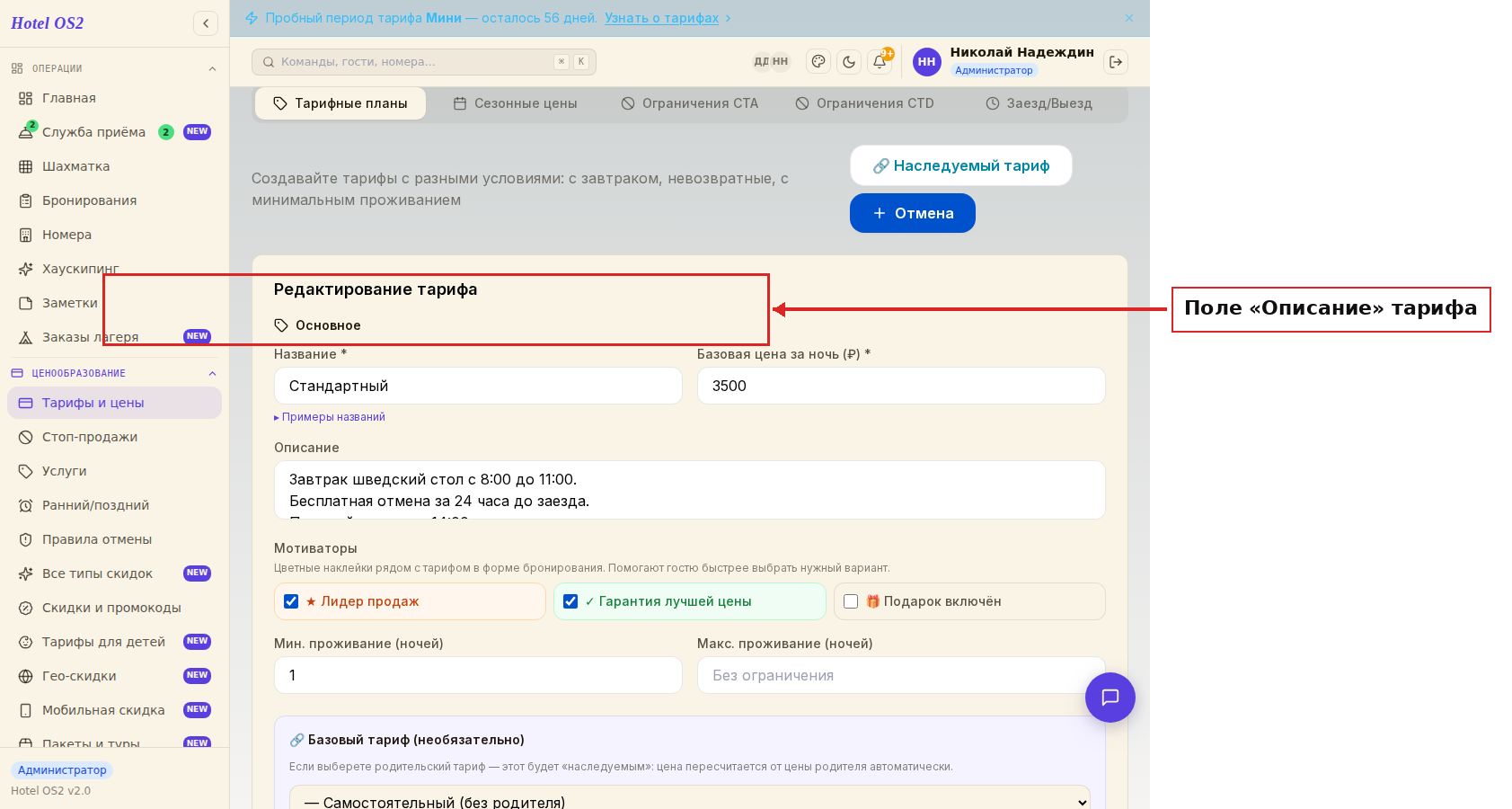Open Главная in the sidebar

point(114,98)
